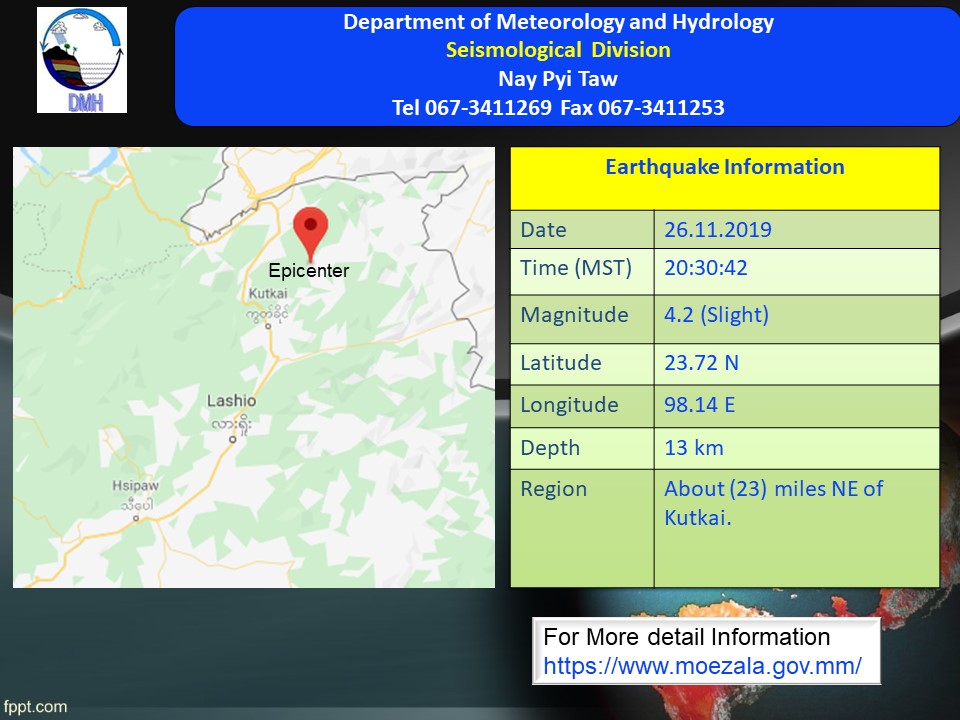Select the time value 20:30:42
Viewport: 960px width, 720px height.
pyautogui.click(x=706, y=268)
